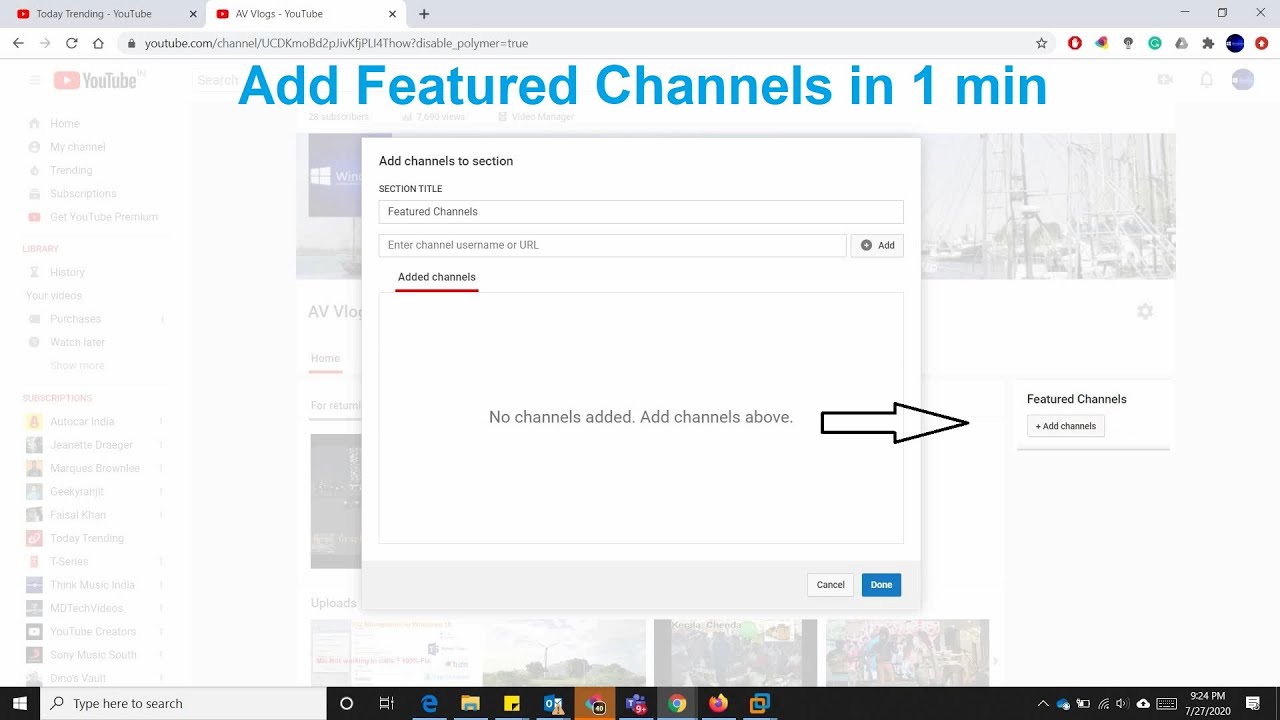Open the browser Home page icon
This screenshot has width=1280, height=720.
point(98,43)
